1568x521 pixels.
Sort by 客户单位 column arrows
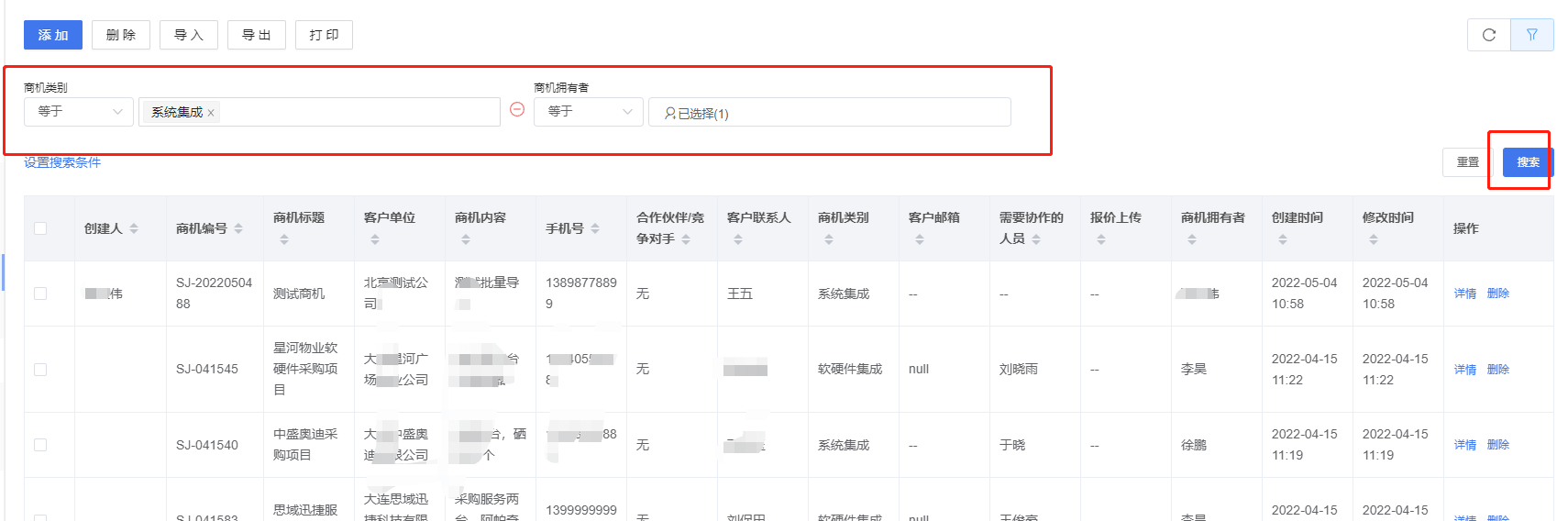coord(375,239)
